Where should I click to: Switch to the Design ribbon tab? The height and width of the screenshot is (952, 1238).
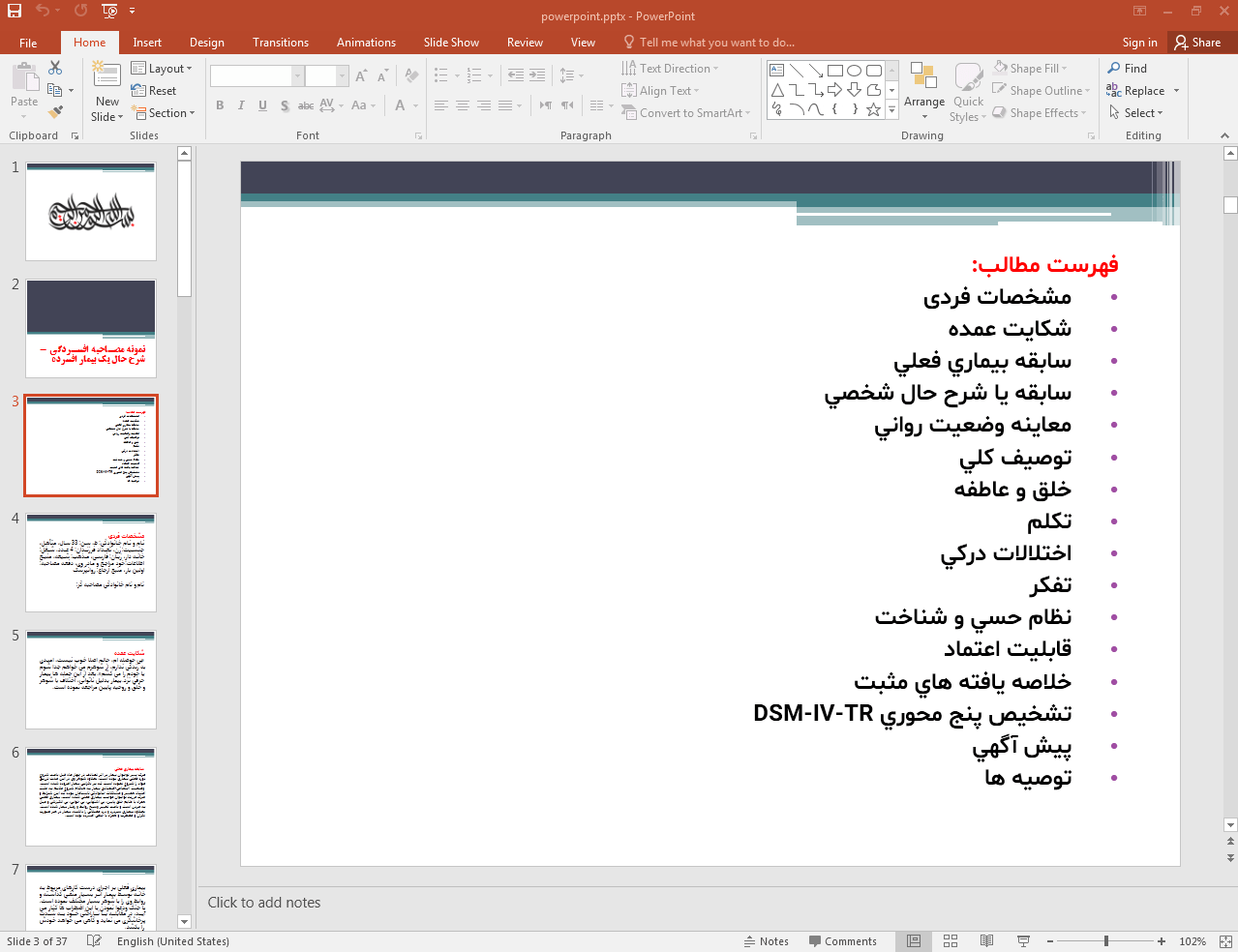point(206,43)
